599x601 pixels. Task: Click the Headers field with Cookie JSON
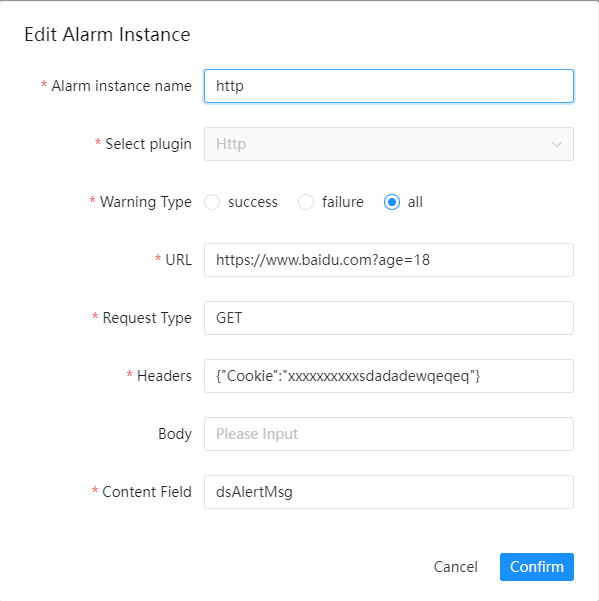pyautogui.click(x=389, y=376)
